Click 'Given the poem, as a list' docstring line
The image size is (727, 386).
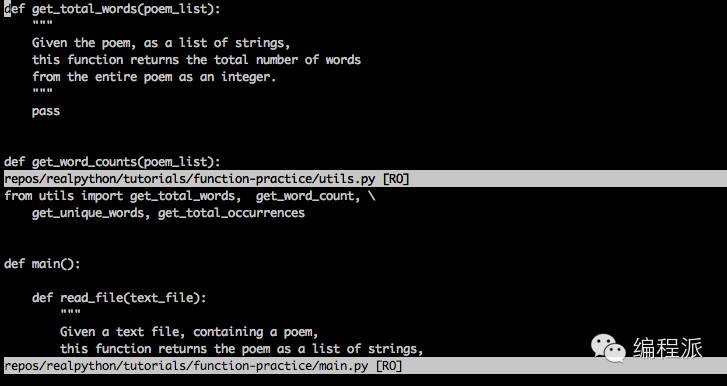[161, 43]
